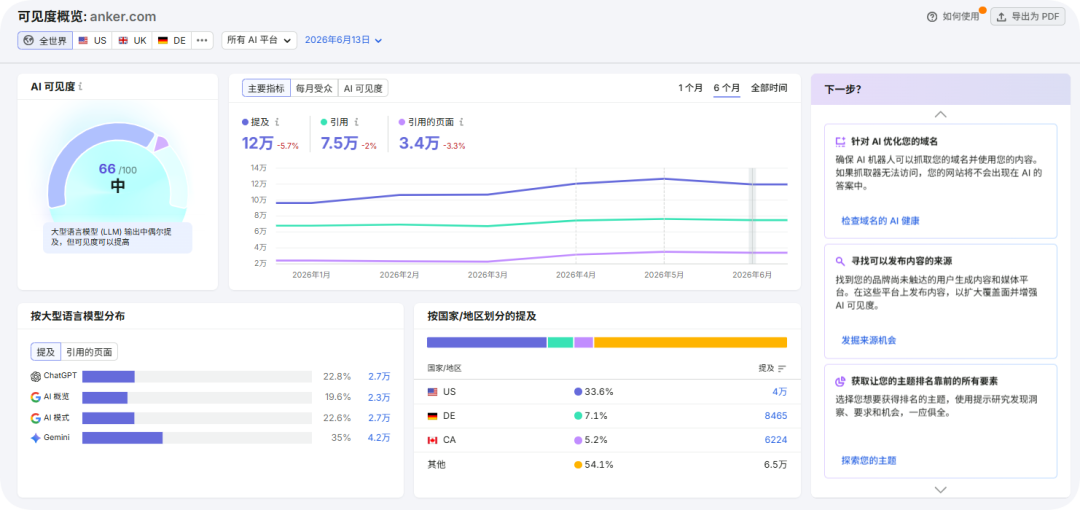This screenshot has height=510, width=1080.
Task: Open the 2026年6月13日 date picker
Action: (x=343, y=40)
